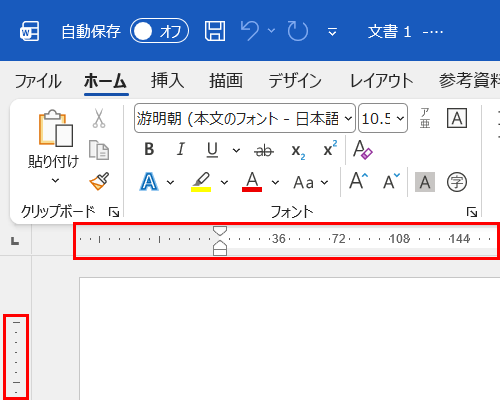Image resolution: width=500 pixels, height=400 pixels.
Task: Toggle the 自動保存 AutoSave switch
Action: coord(159,31)
